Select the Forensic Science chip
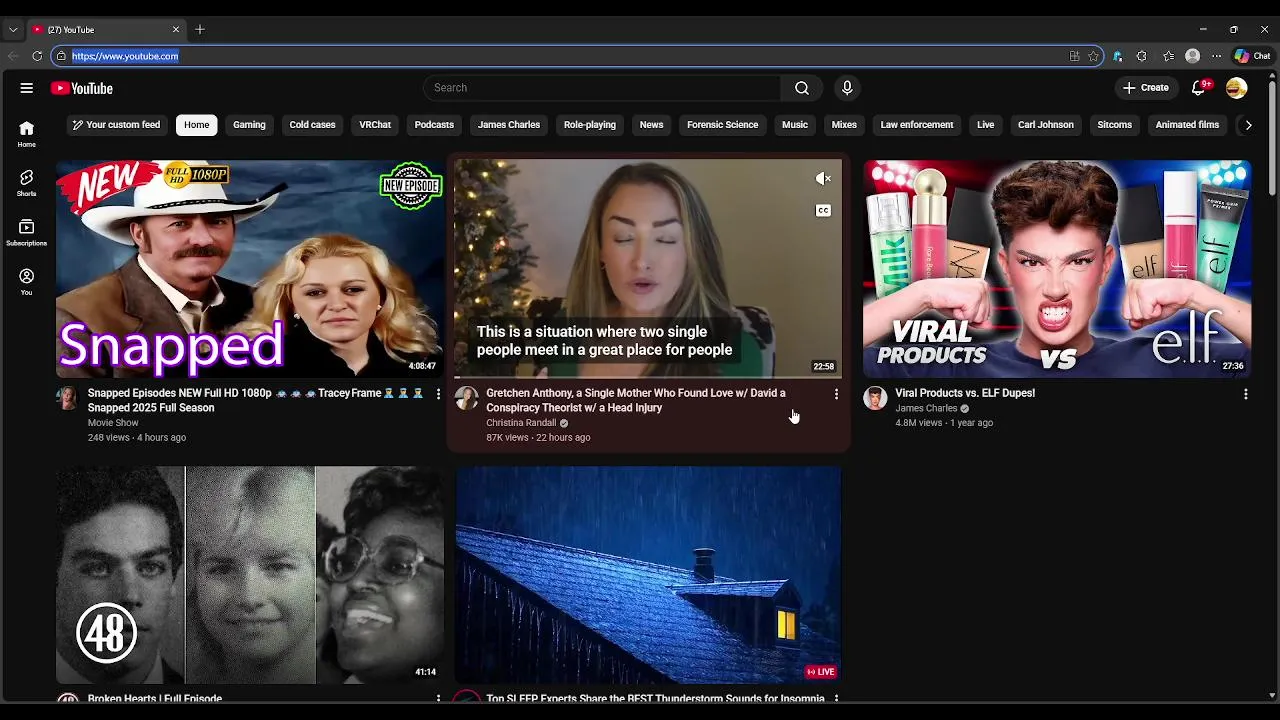Image resolution: width=1280 pixels, height=720 pixels. click(x=723, y=125)
